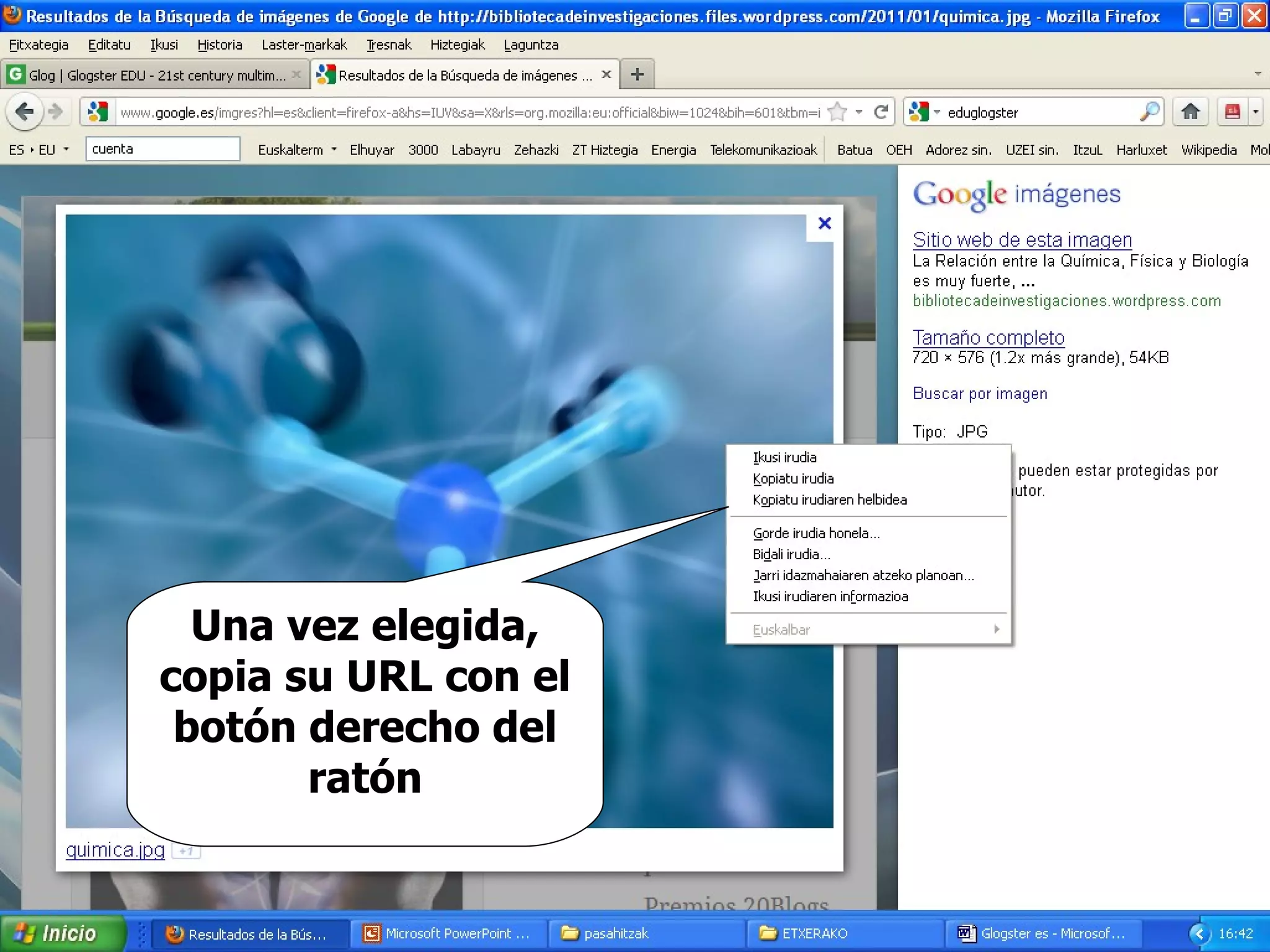Click the Google +1 button by quimica.jpg
The height and width of the screenshot is (952, 1270).
186,851
